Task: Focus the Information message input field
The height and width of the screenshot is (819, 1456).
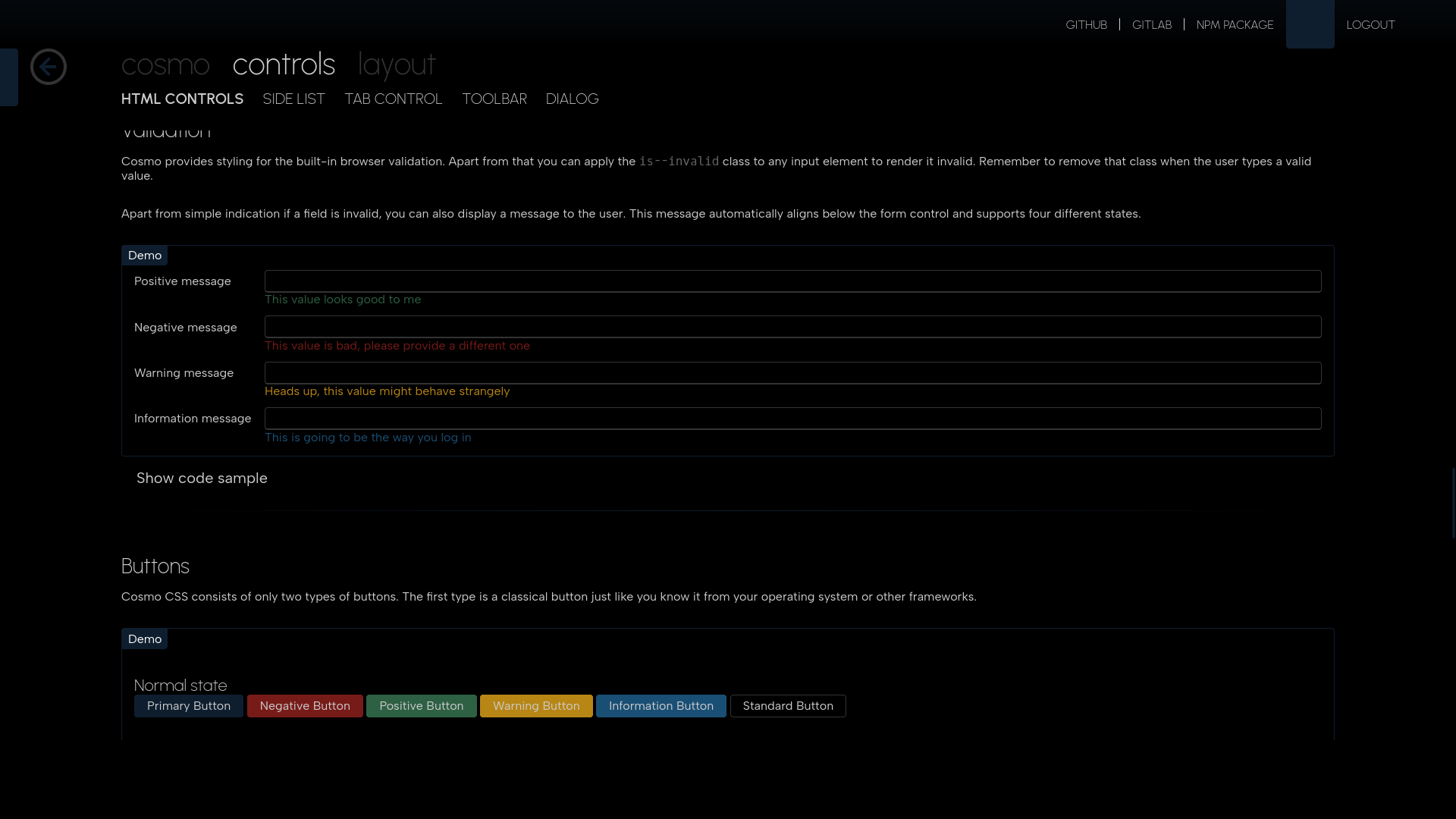Action: coord(792,419)
